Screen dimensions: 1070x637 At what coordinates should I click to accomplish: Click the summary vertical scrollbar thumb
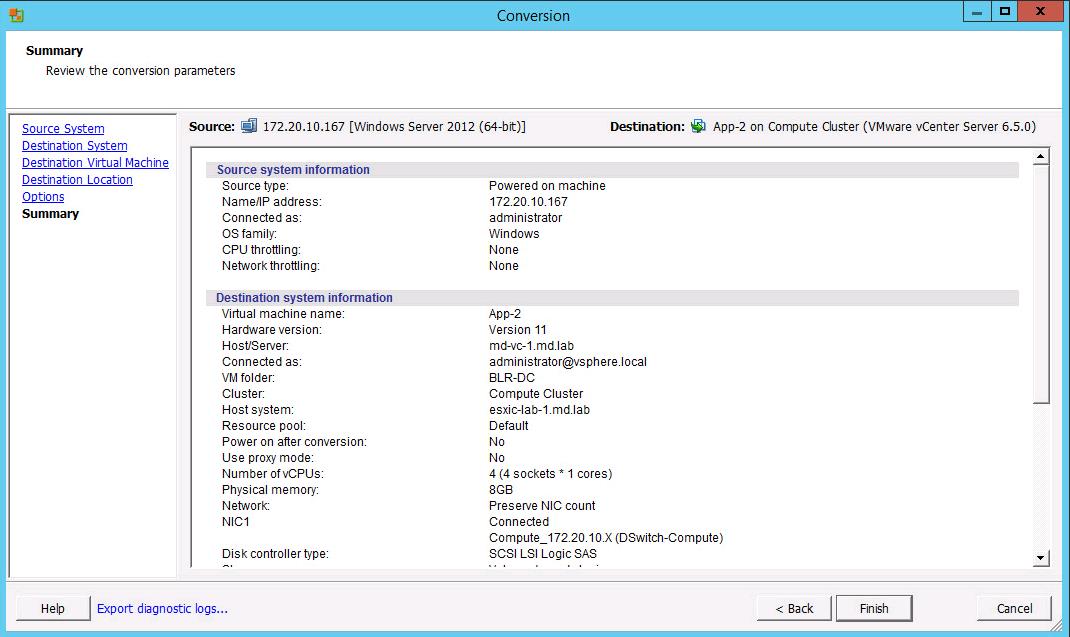click(1041, 284)
